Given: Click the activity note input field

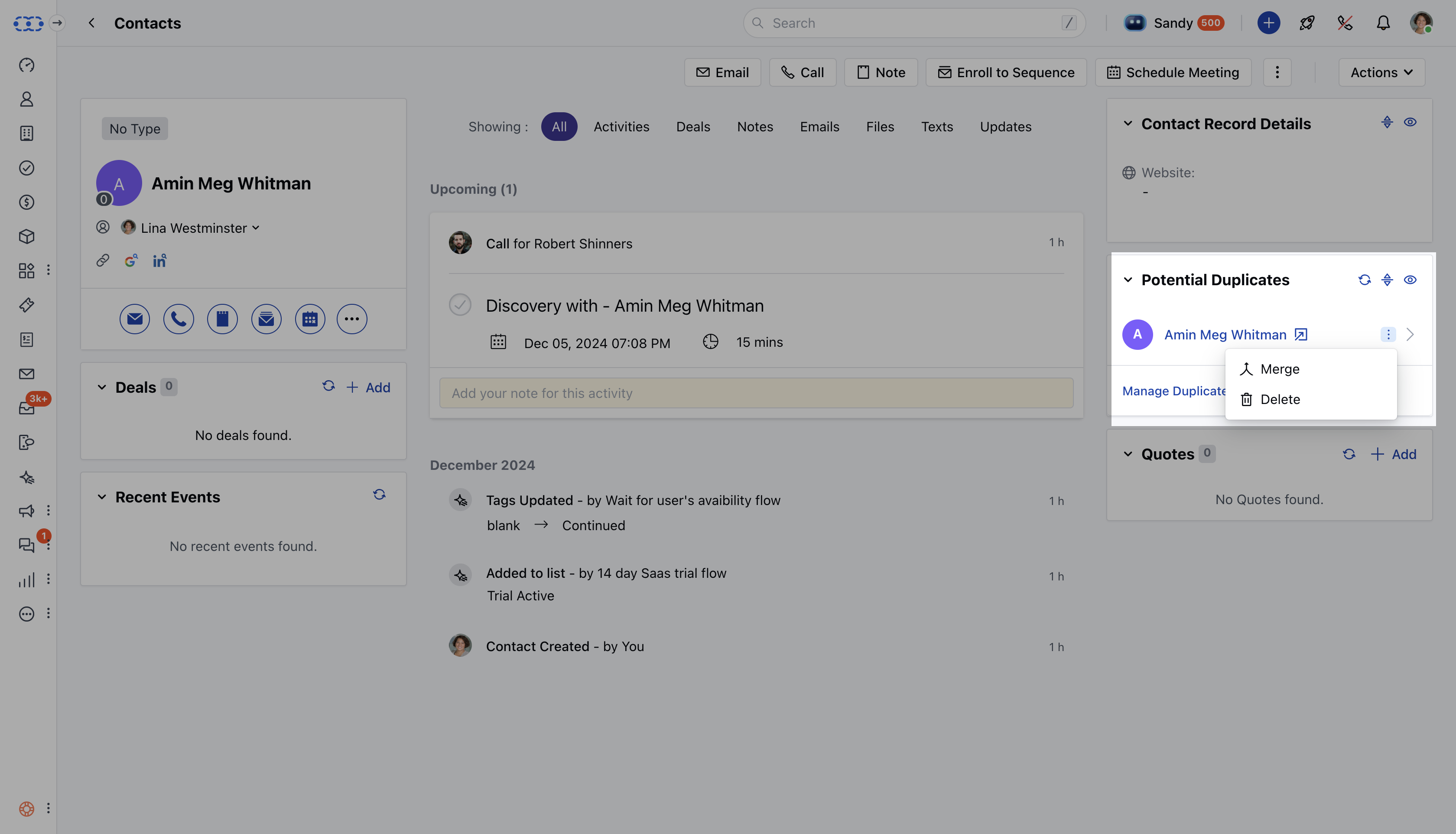Looking at the screenshot, I should [x=756, y=393].
